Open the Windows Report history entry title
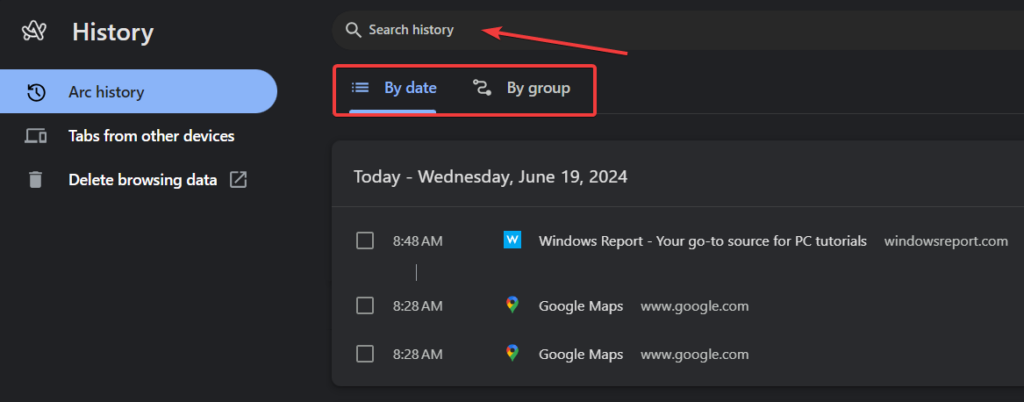1024x402 pixels. point(702,241)
